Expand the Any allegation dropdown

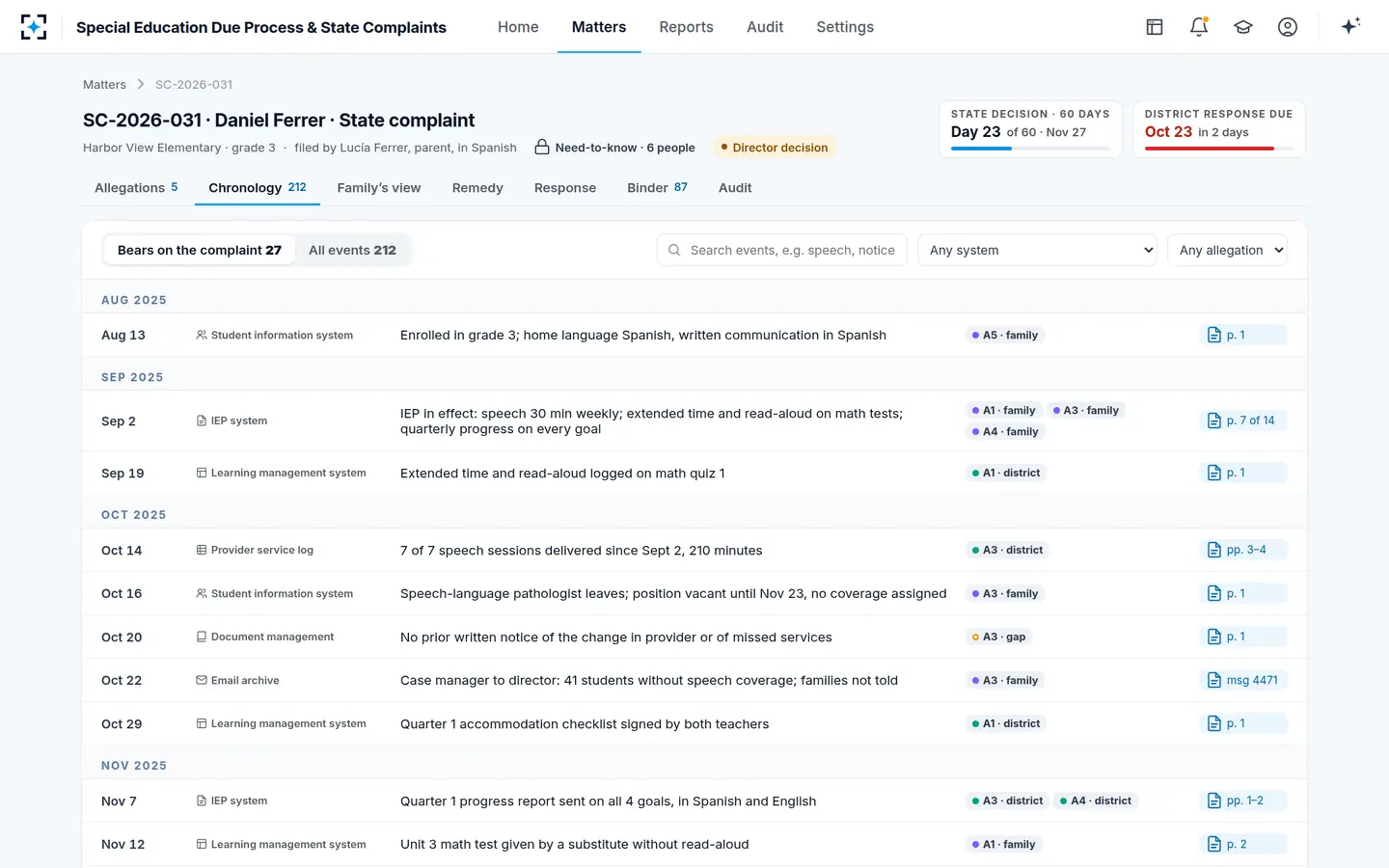(x=1227, y=250)
